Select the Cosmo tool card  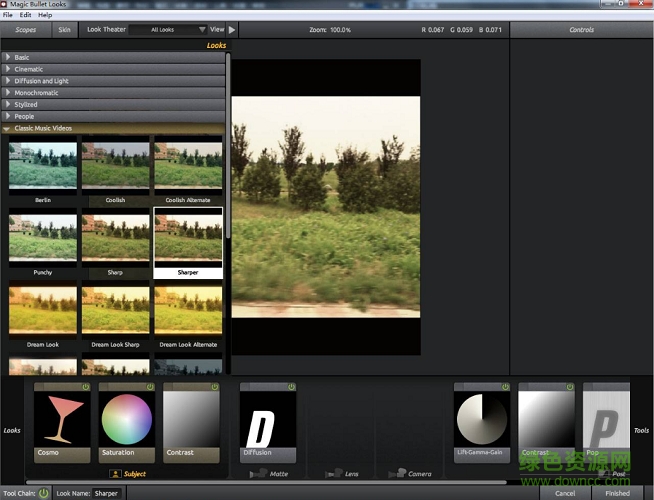click(62, 420)
